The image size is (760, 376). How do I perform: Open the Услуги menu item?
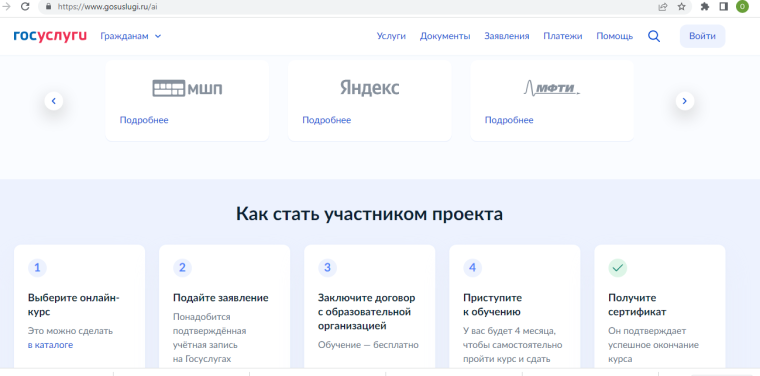pos(391,36)
